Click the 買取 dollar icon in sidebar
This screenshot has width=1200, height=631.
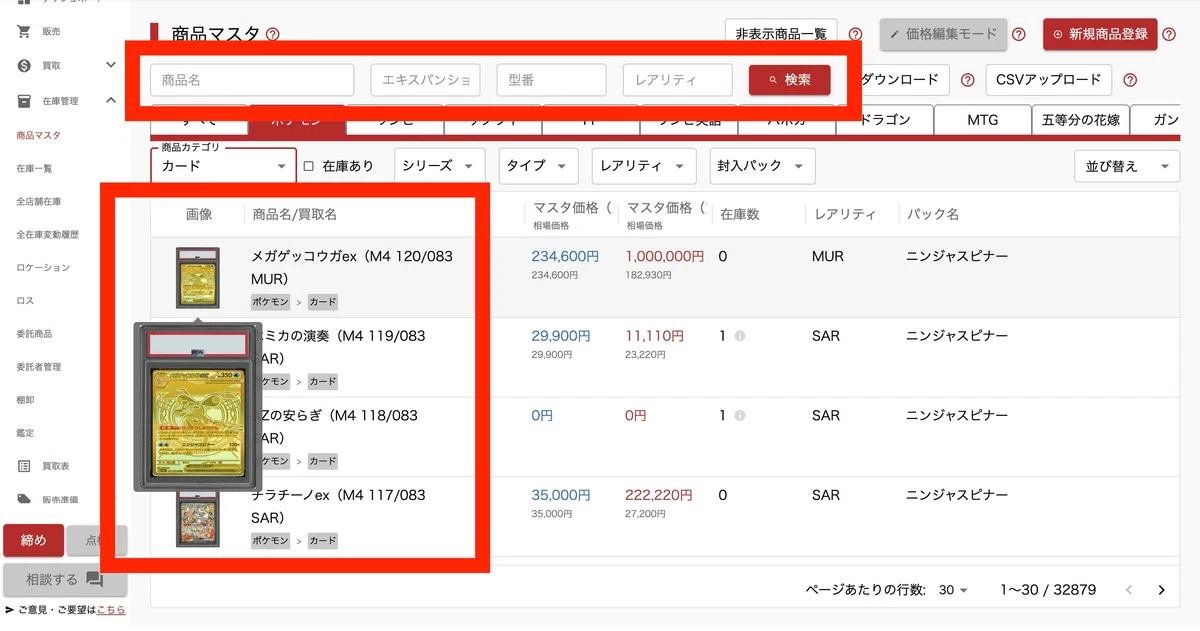click(x=24, y=66)
